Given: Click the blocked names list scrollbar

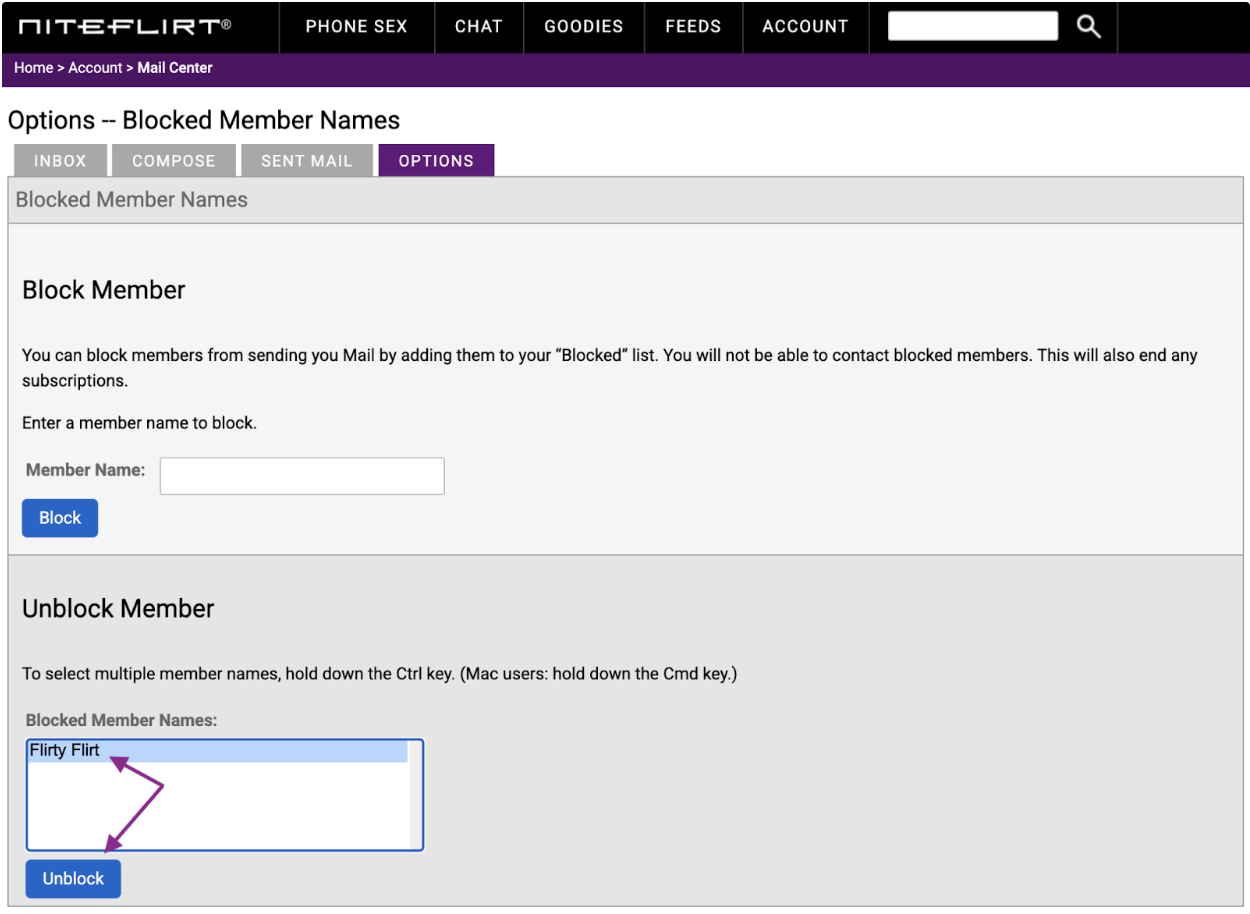Looking at the screenshot, I should (416, 795).
